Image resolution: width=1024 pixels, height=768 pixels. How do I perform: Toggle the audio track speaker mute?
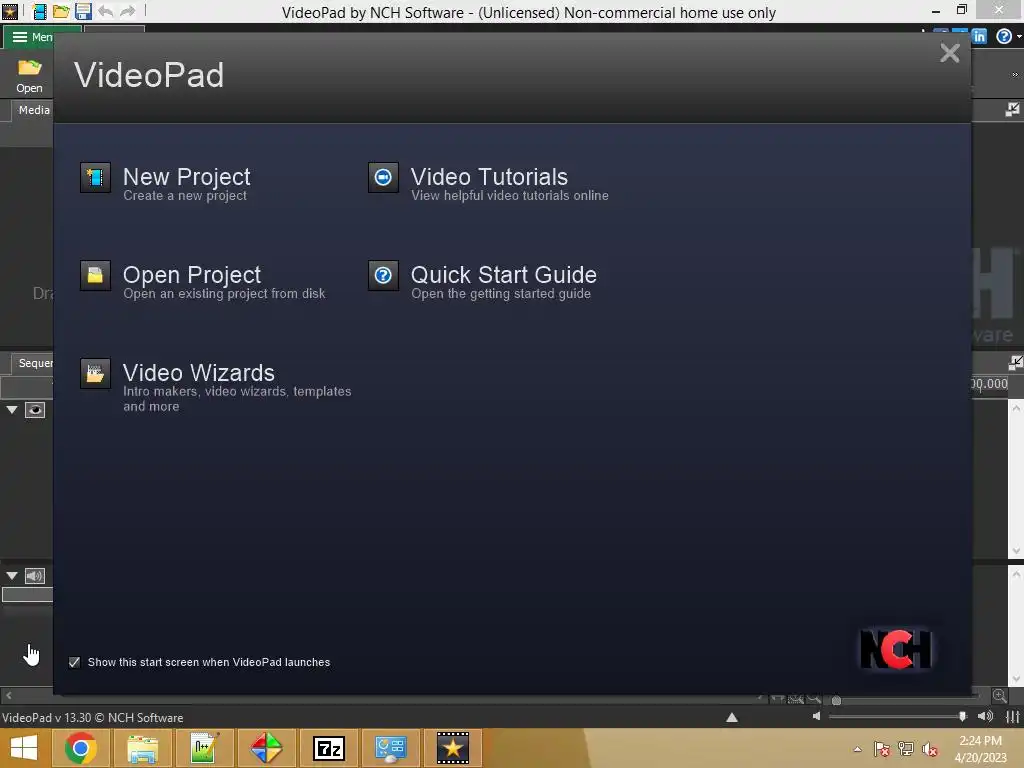point(35,575)
